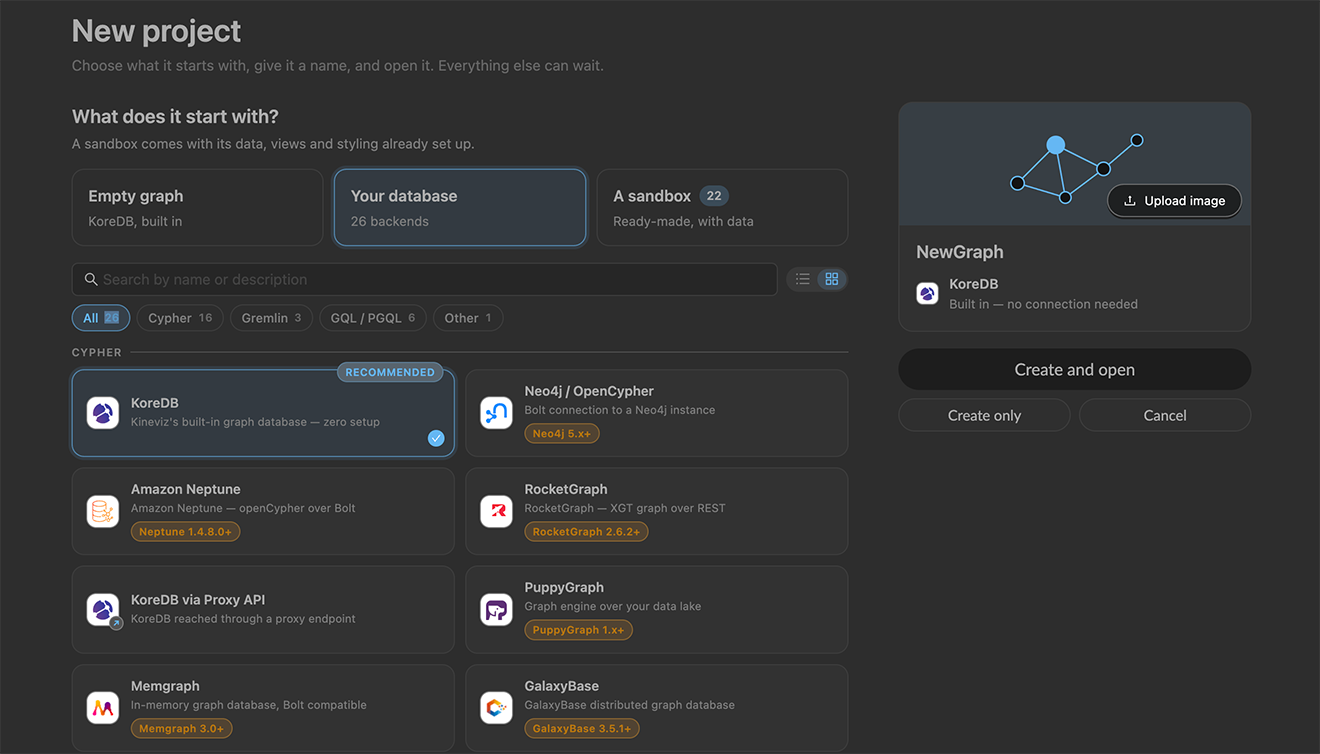Click Create and open button
This screenshot has width=1320, height=754.
click(x=1075, y=370)
